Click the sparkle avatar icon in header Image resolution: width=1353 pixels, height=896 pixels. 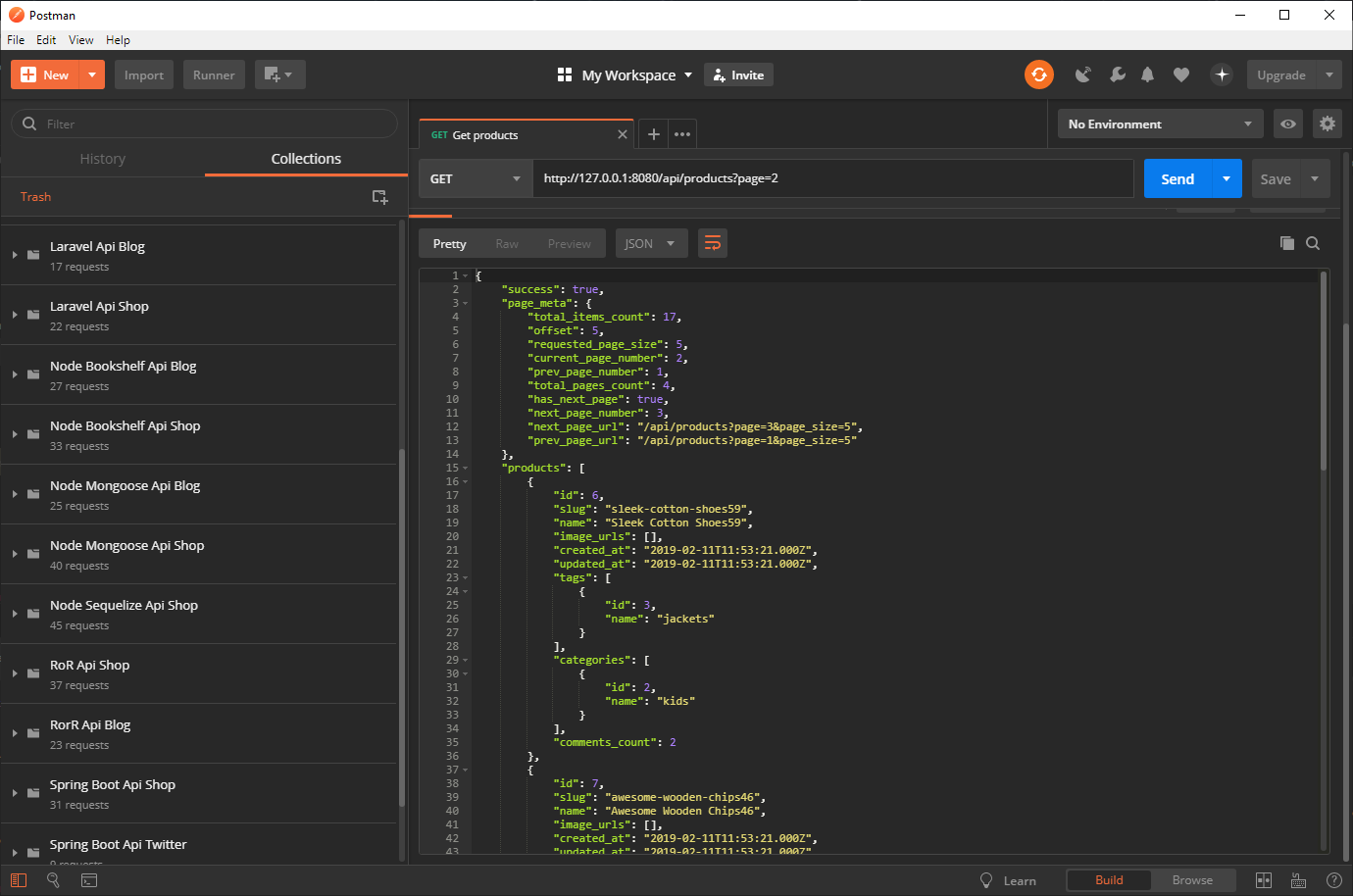pyautogui.click(x=1222, y=75)
